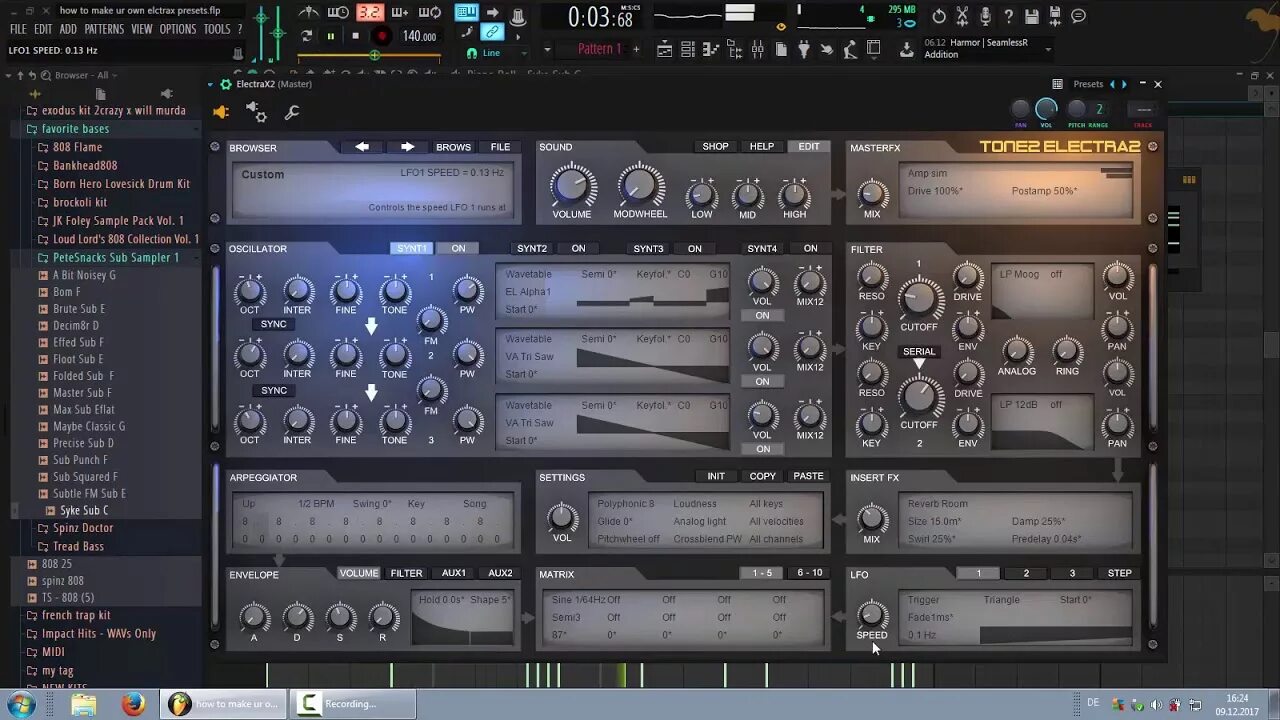Open Firefox from the taskbar
Screen dimensions: 1280x720
[x=133, y=704]
